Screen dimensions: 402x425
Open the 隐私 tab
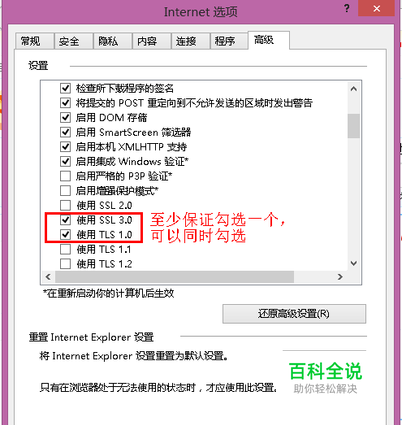click(x=112, y=41)
